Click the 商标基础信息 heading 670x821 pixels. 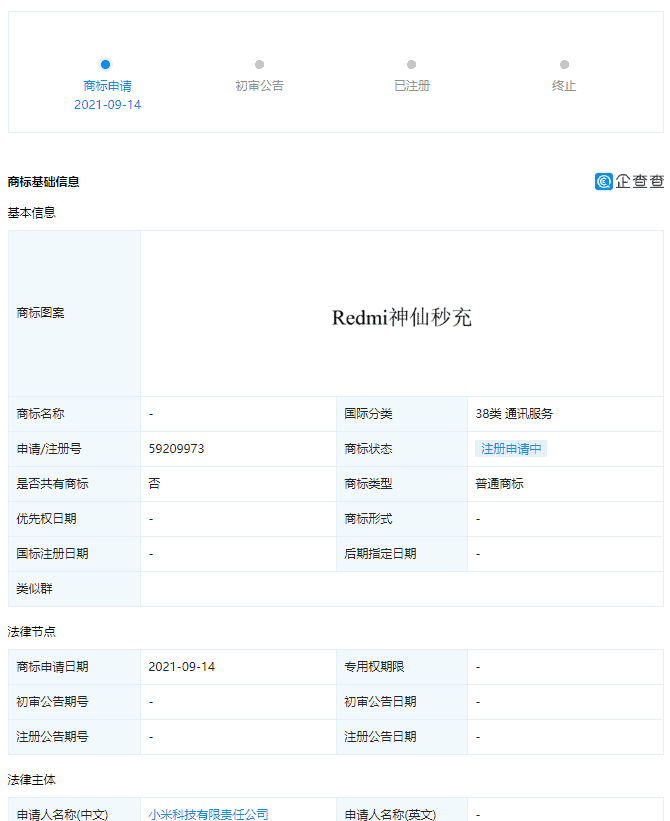[43, 182]
